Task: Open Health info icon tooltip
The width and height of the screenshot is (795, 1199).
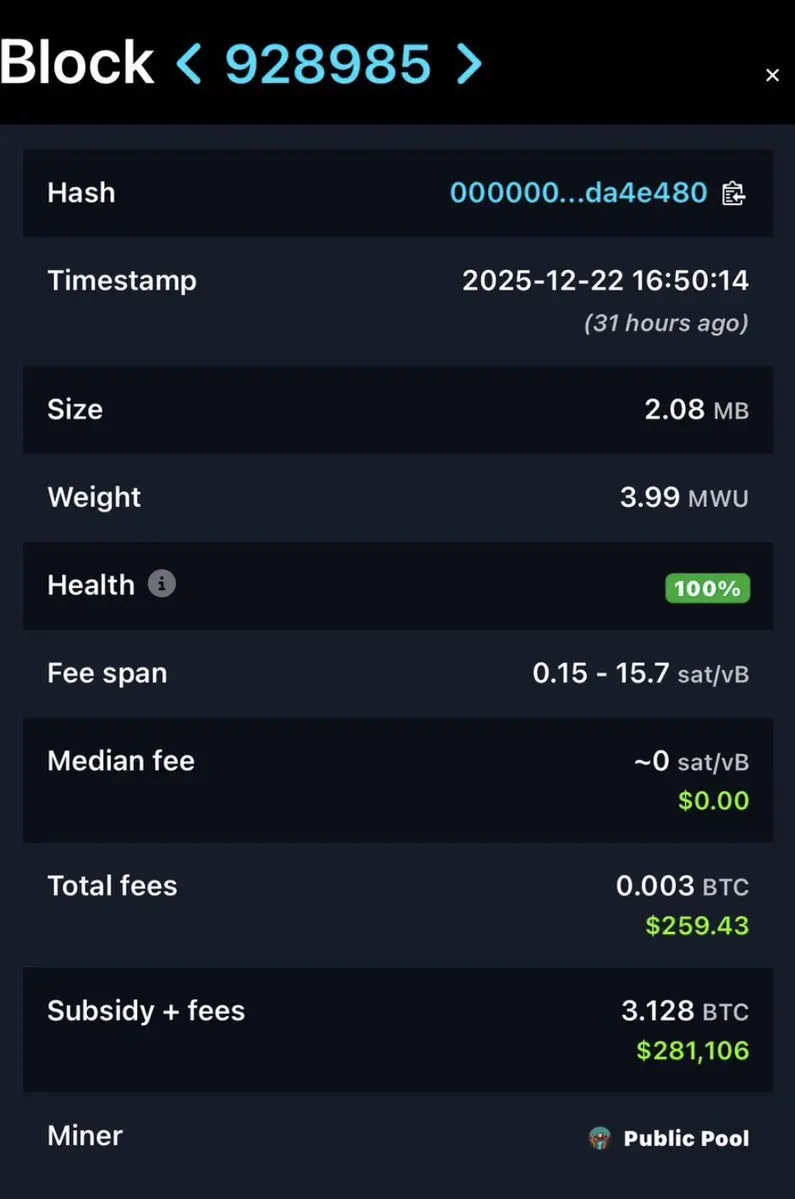Action: pyautogui.click(x=161, y=583)
